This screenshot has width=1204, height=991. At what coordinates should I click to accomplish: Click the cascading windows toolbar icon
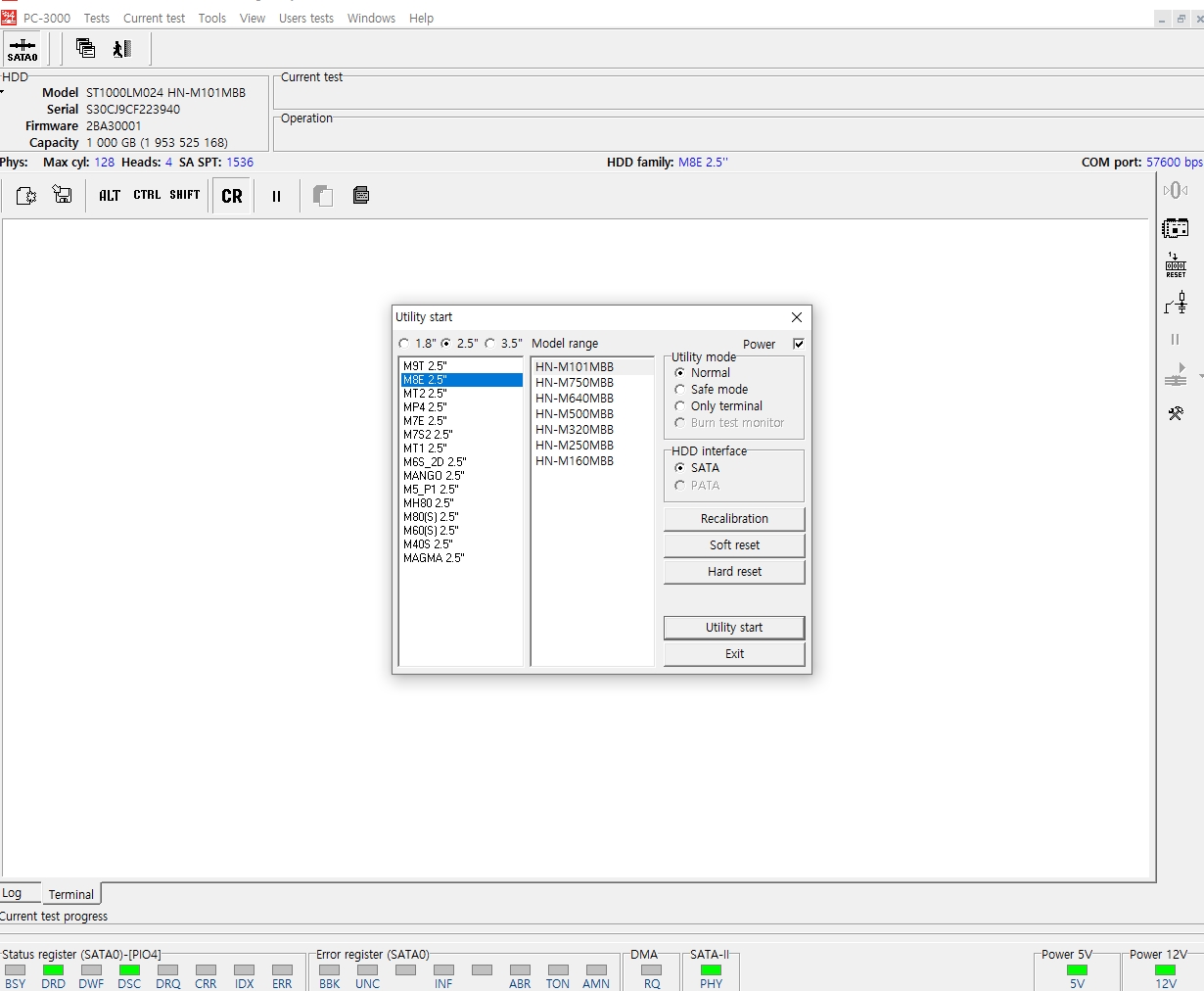click(x=85, y=49)
